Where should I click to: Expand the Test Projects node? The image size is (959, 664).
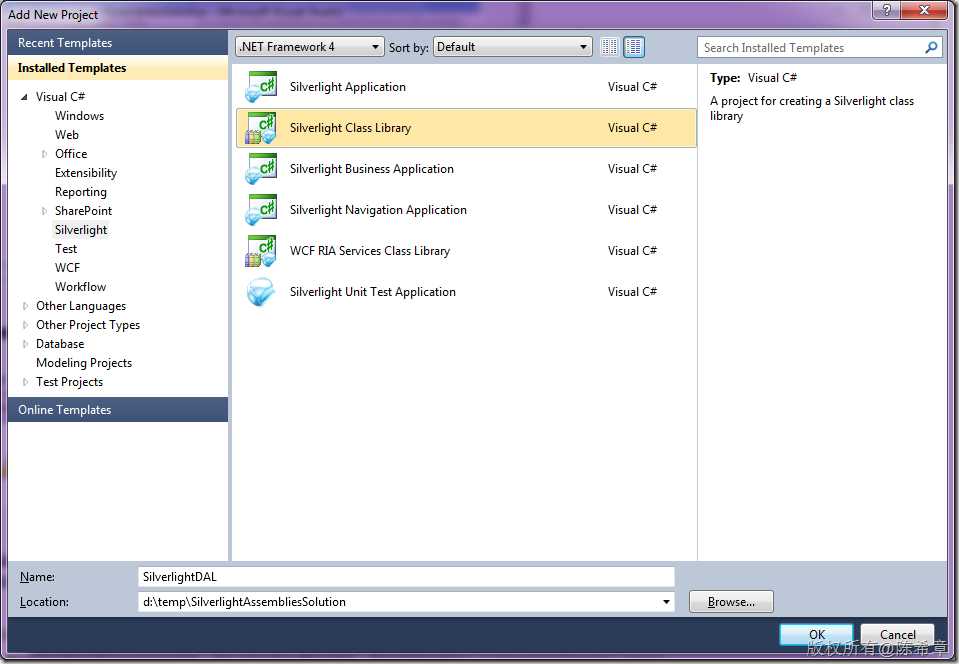(25, 382)
